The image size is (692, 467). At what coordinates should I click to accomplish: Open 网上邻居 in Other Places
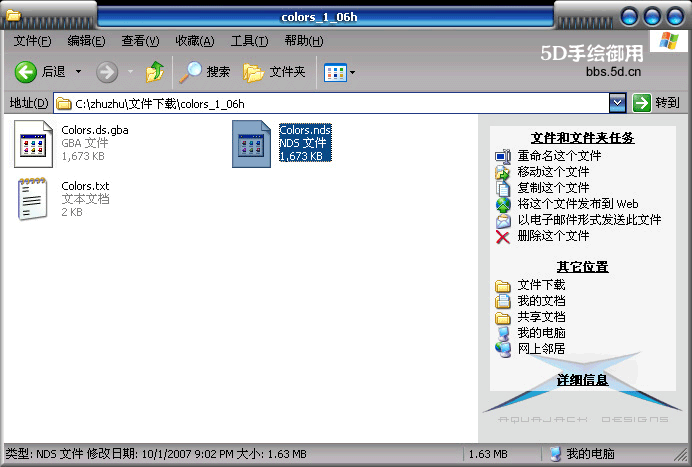(x=541, y=348)
